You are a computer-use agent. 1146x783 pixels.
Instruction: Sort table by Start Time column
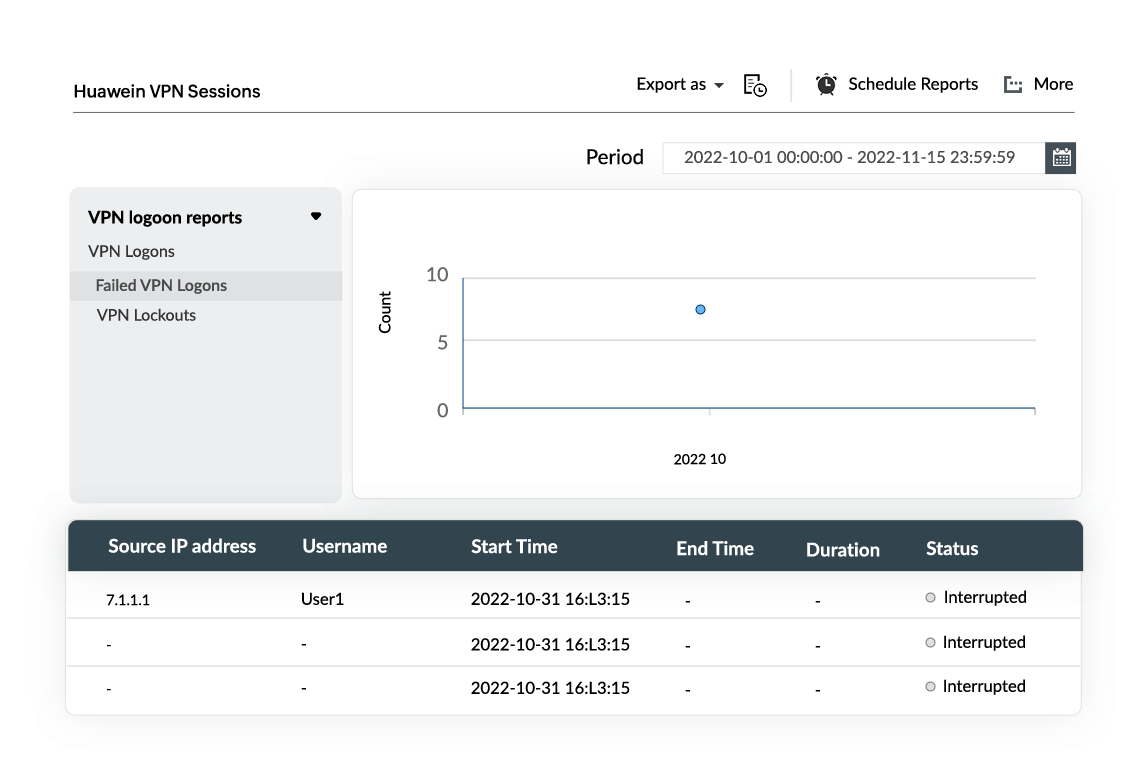click(514, 546)
